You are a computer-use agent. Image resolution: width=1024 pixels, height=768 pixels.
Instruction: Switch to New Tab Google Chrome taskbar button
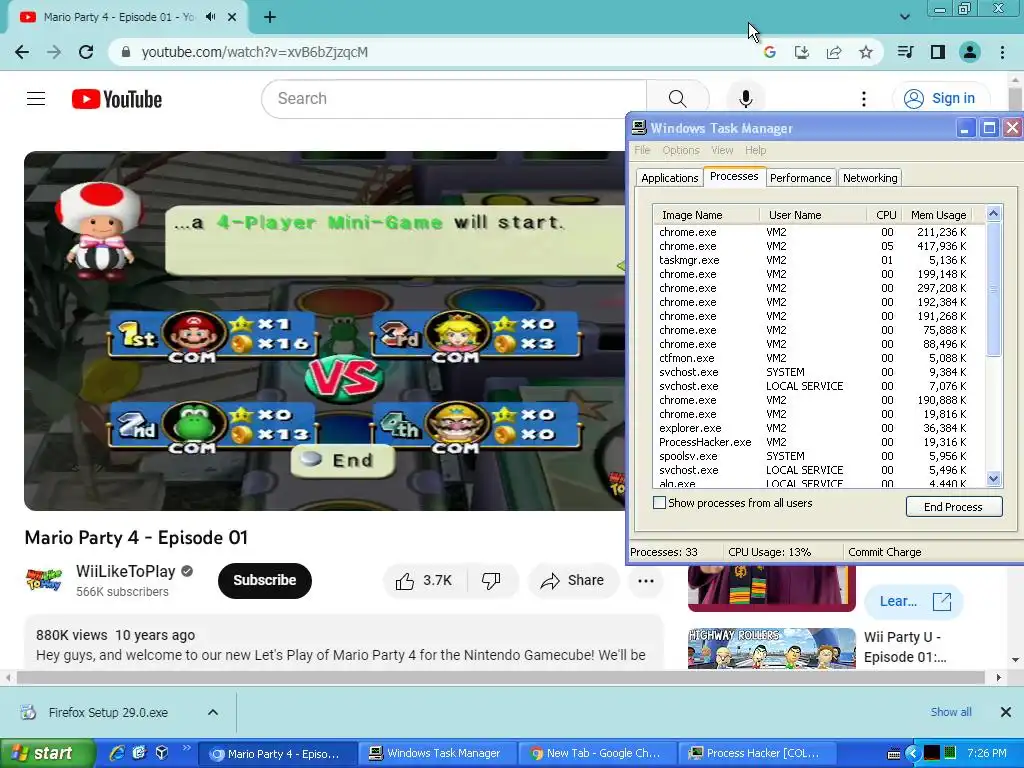click(598, 754)
